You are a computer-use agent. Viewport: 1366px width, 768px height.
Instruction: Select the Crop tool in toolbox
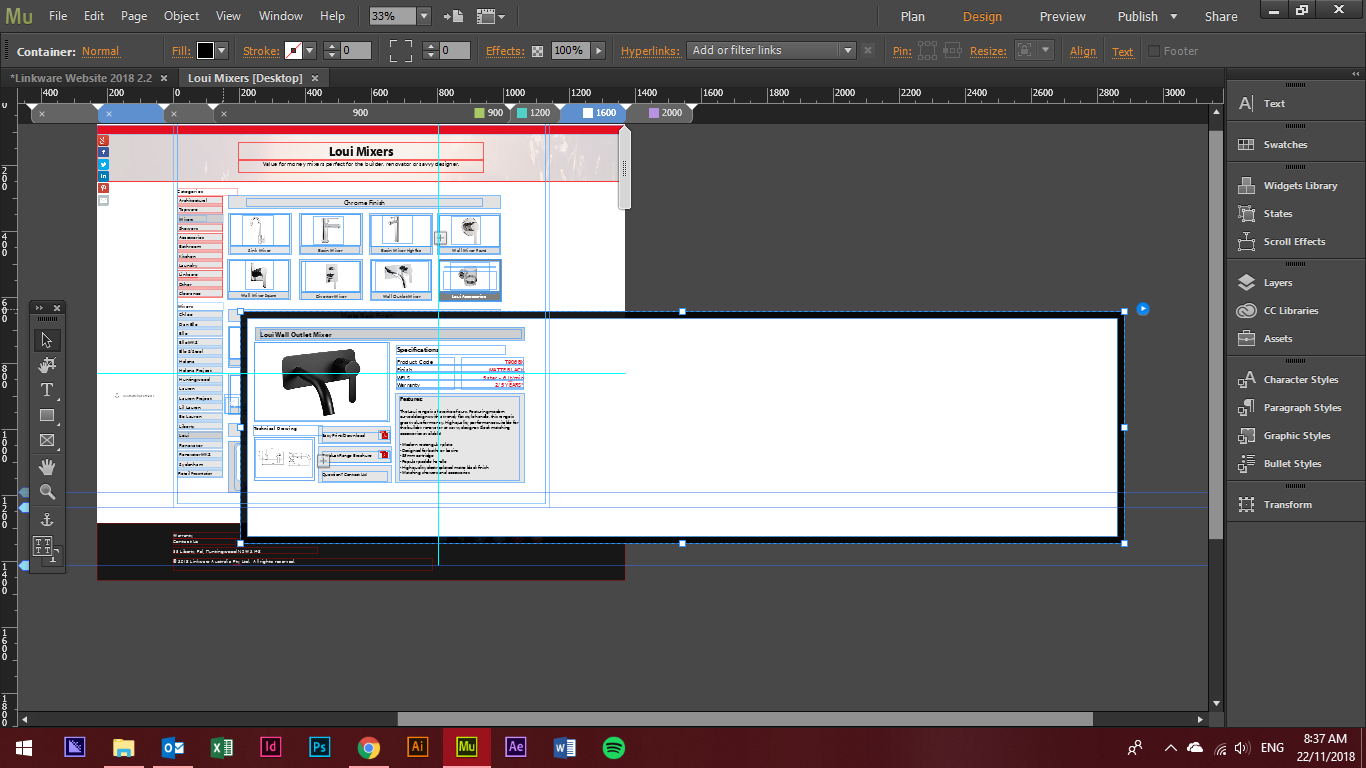pyautogui.click(x=47, y=365)
